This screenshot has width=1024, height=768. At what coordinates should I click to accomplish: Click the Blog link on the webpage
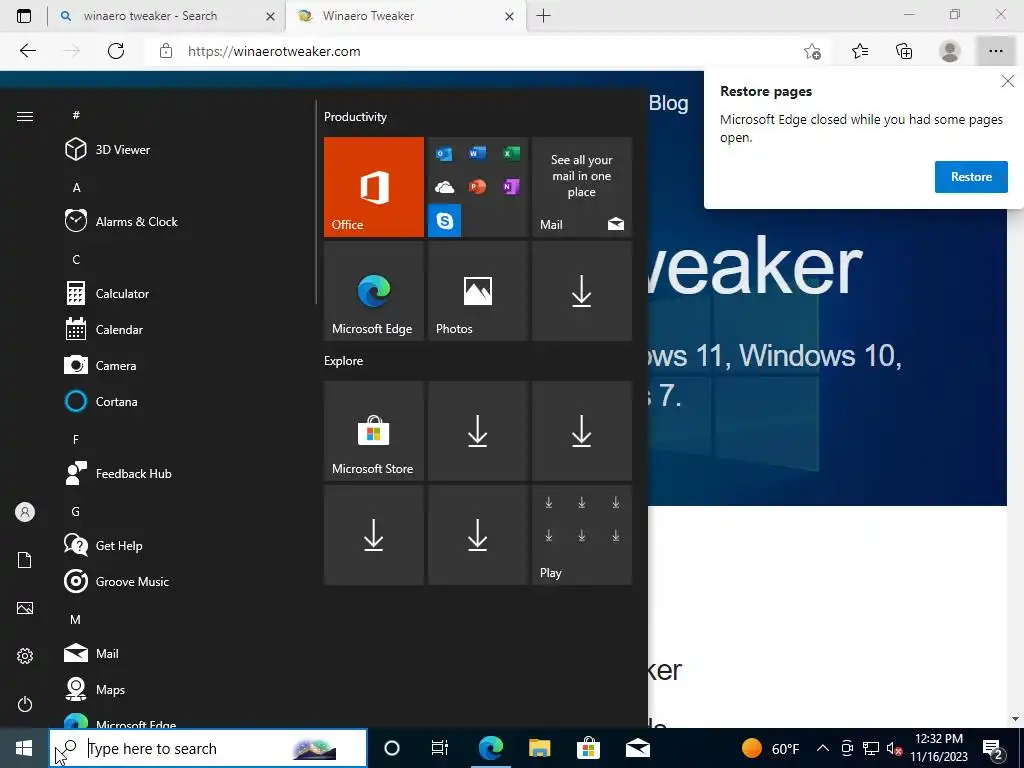(668, 103)
